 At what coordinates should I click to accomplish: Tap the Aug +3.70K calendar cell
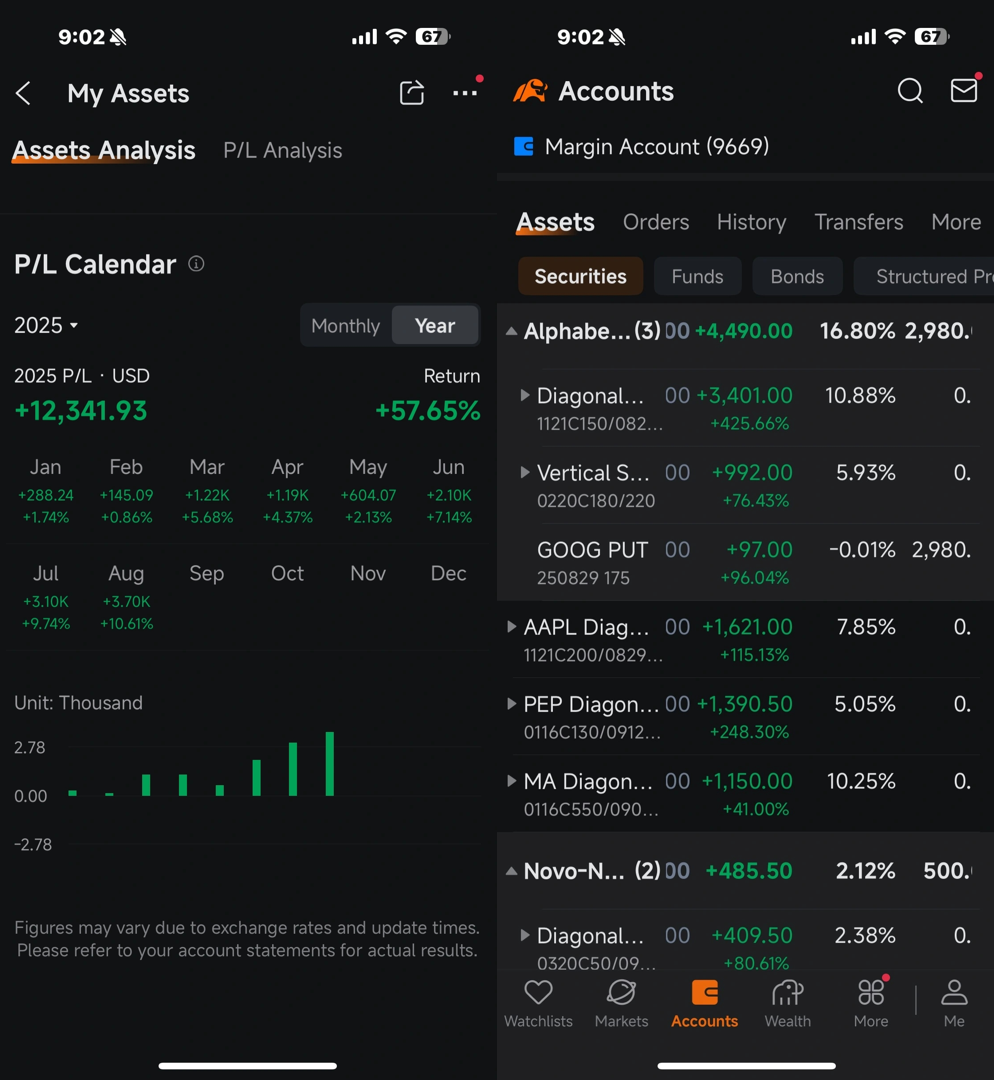(x=126, y=598)
